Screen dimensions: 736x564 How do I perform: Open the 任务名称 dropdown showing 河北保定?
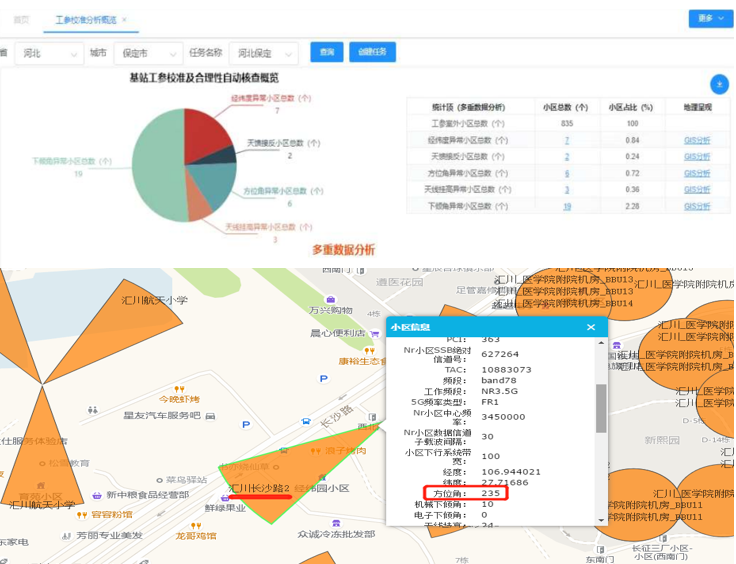[264, 53]
